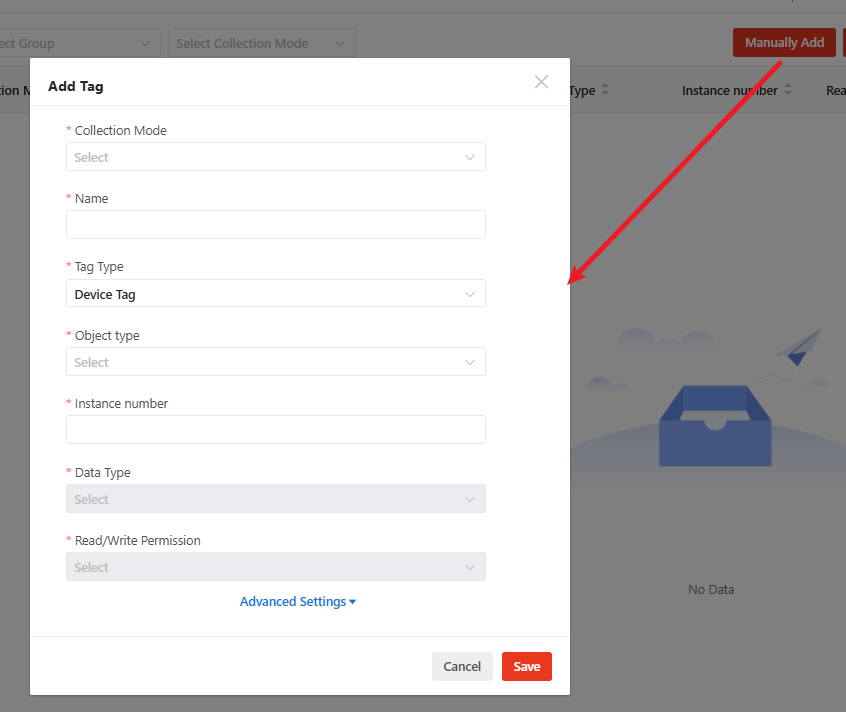846x712 pixels.
Task: Click the paper airplane graphic
Action: tap(798, 347)
